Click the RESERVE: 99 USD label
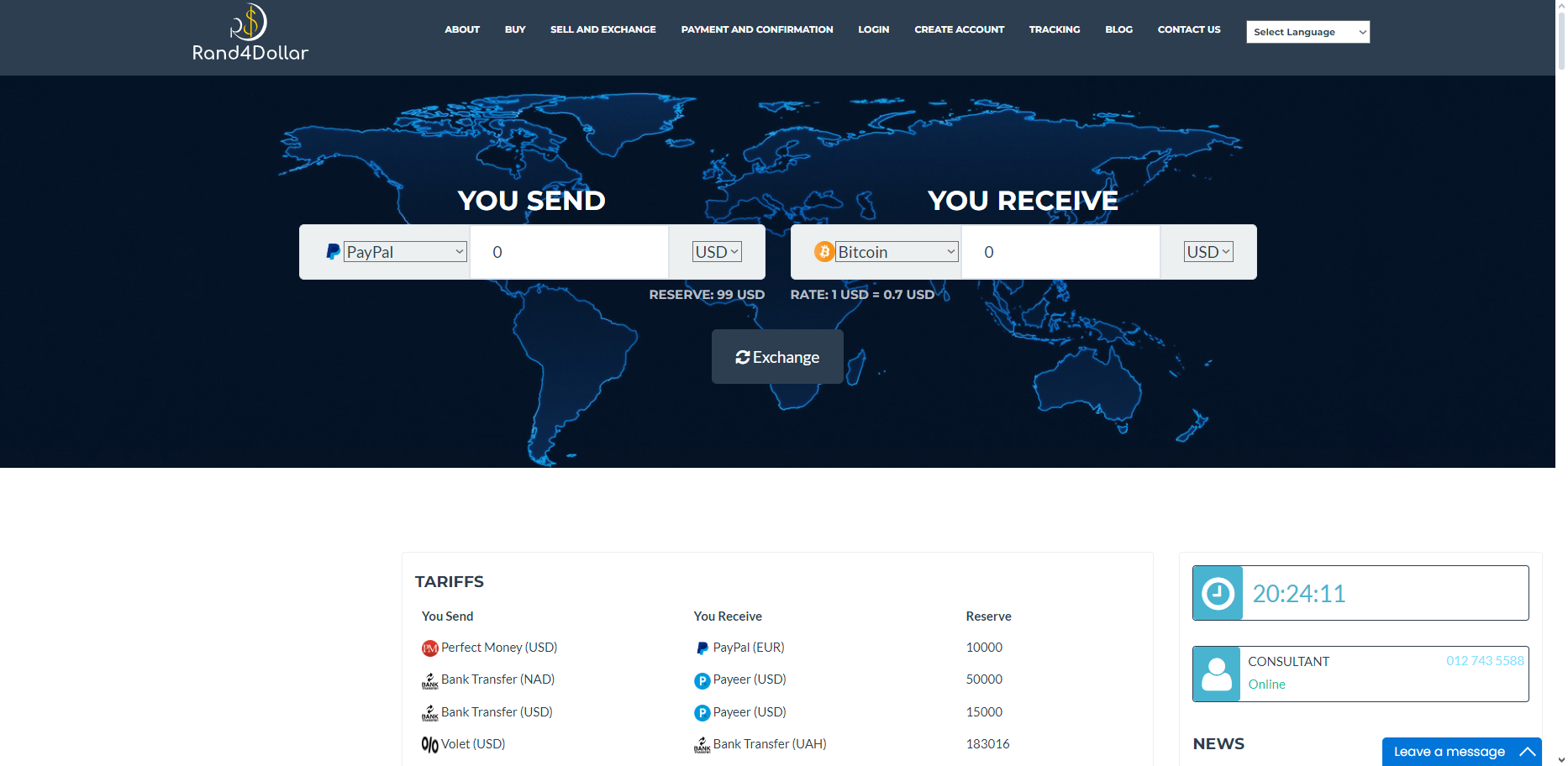 (x=707, y=295)
